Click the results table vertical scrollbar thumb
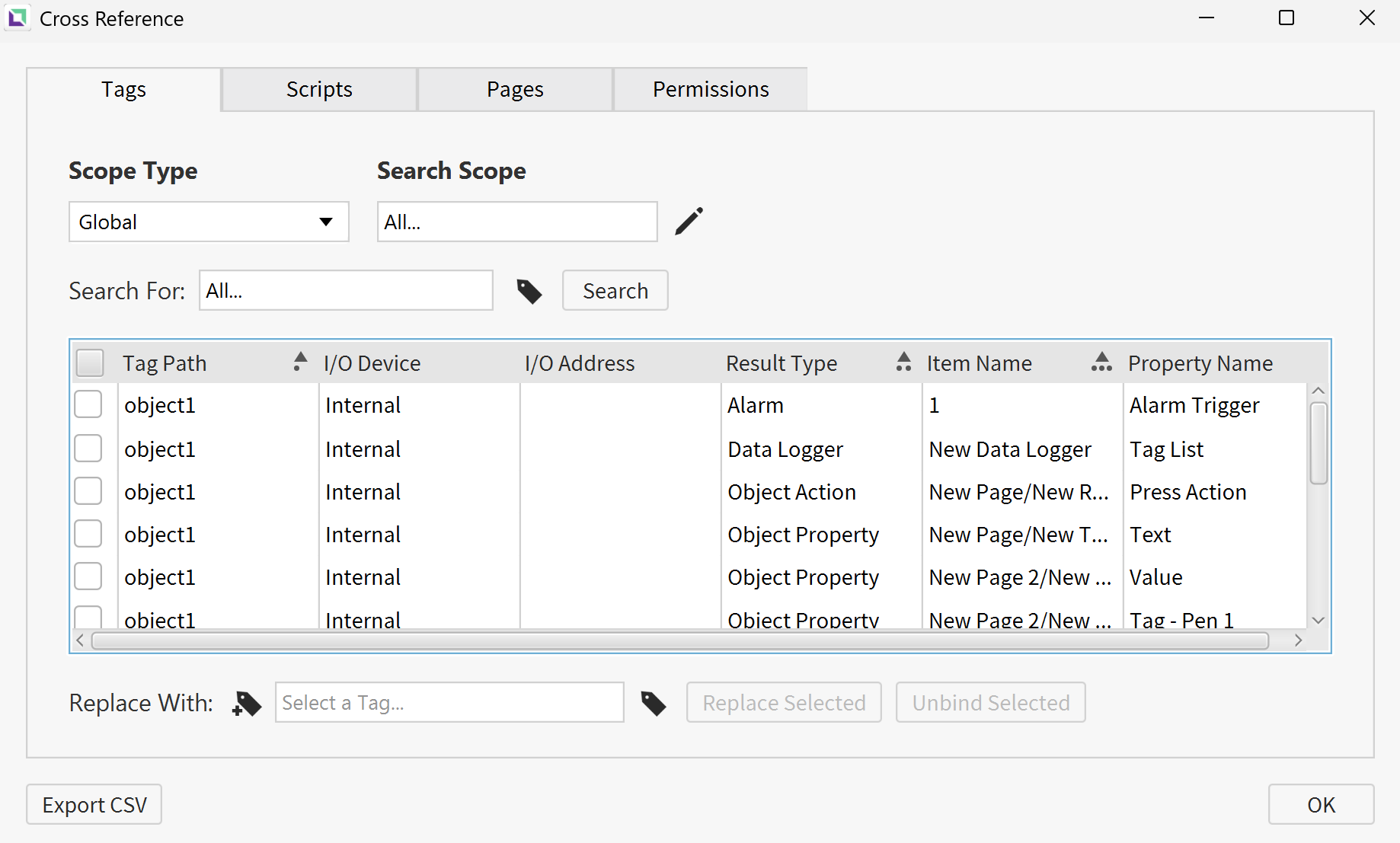Image resolution: width=1400 pixels, height=843 pixels. click(x=1318, y=443)
